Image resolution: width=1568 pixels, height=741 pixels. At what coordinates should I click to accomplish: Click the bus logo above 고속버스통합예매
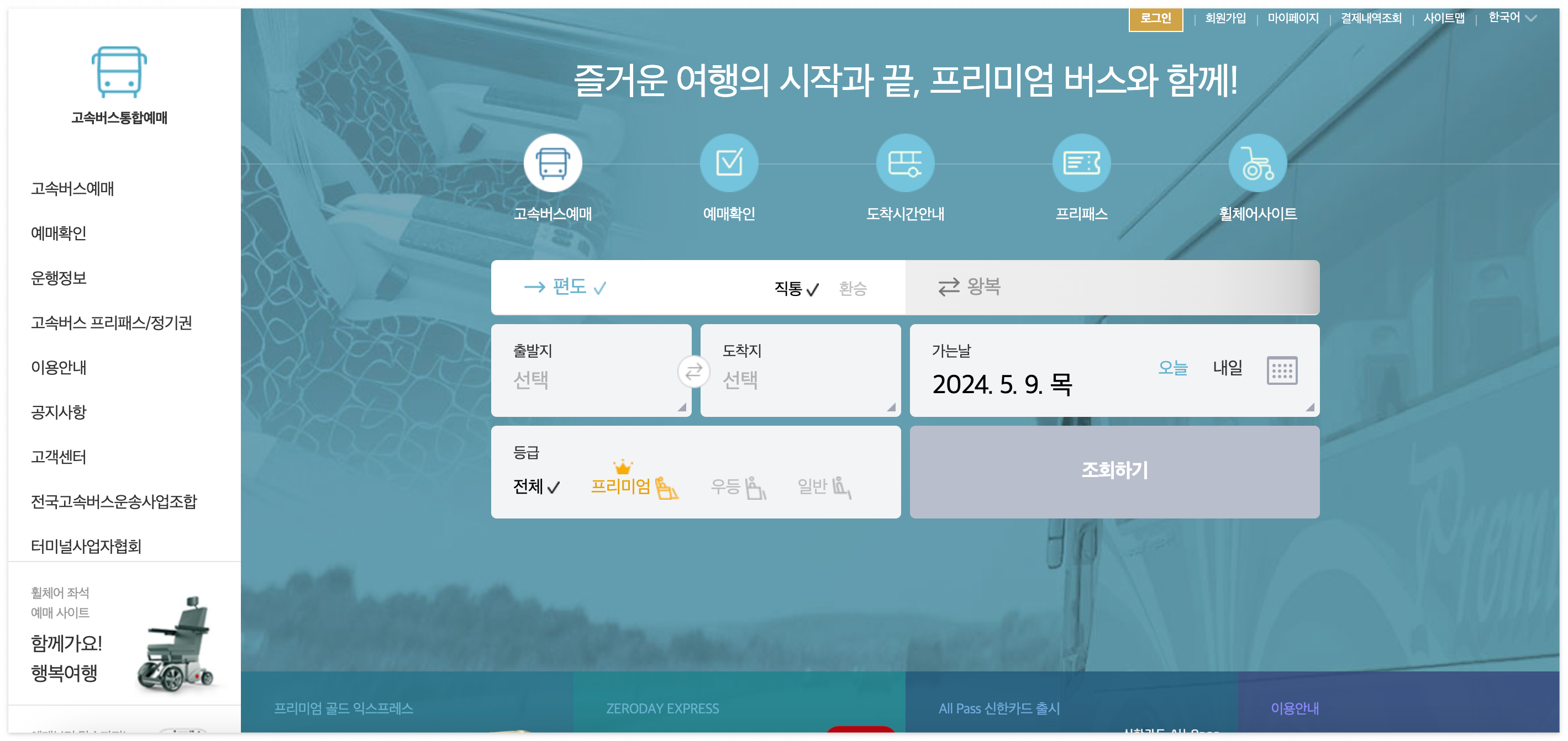(119, 73)
